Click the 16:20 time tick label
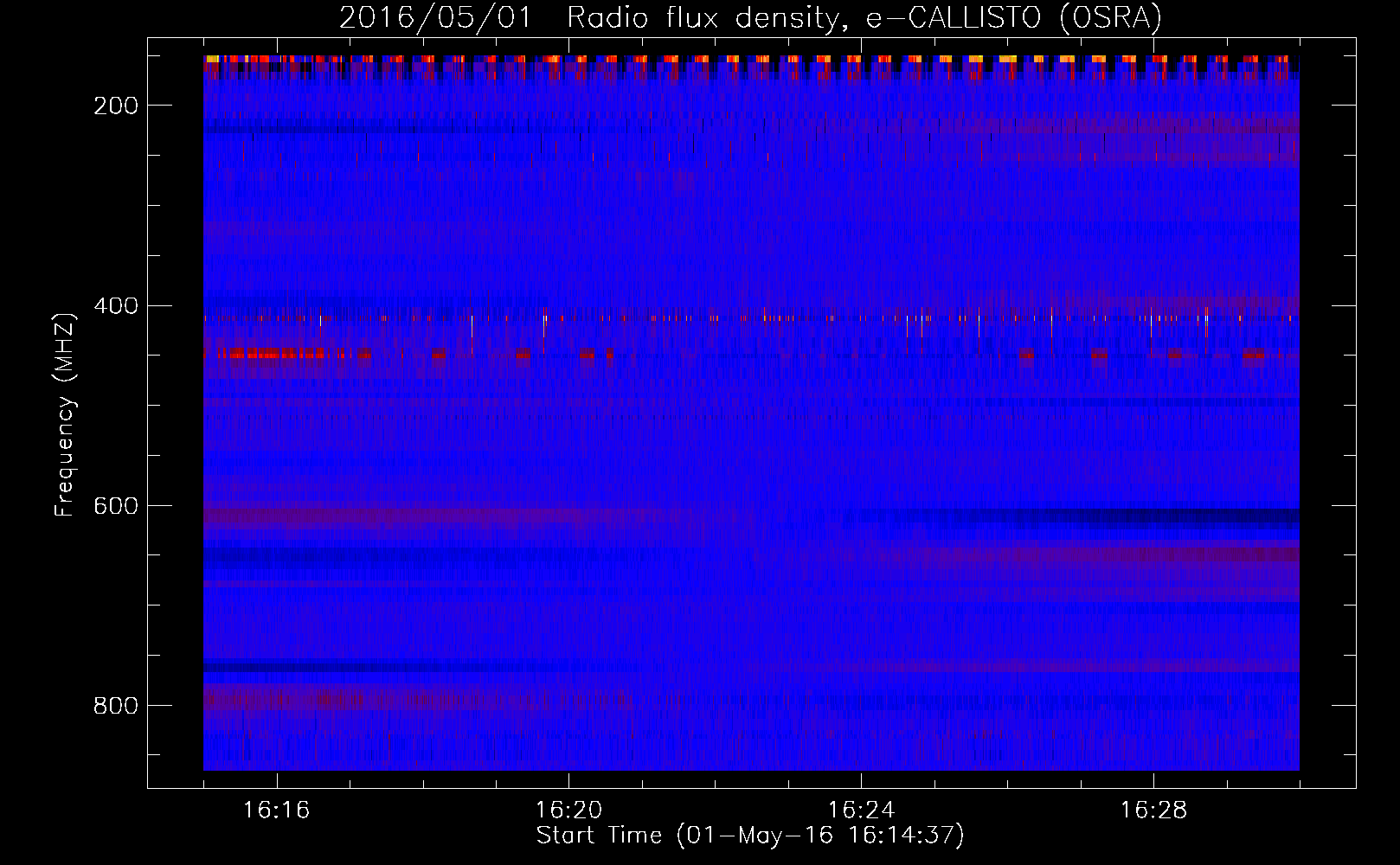This screenshot has width=1400, height=865. click(x=568, y=810)
